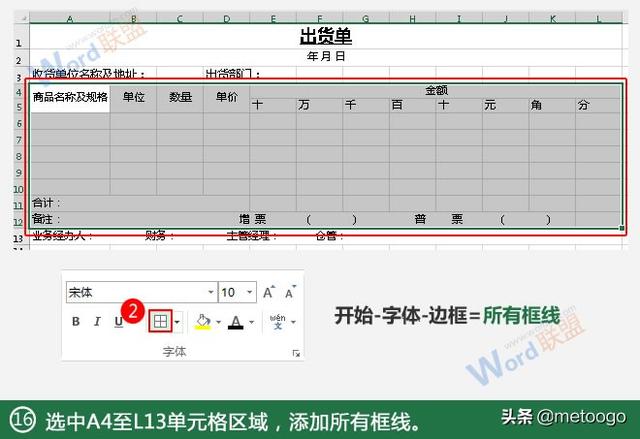Click selection fill handle at L12 corner
Image resolution: width=640 pixels, height=439 pixels.
tap(622, 228)
